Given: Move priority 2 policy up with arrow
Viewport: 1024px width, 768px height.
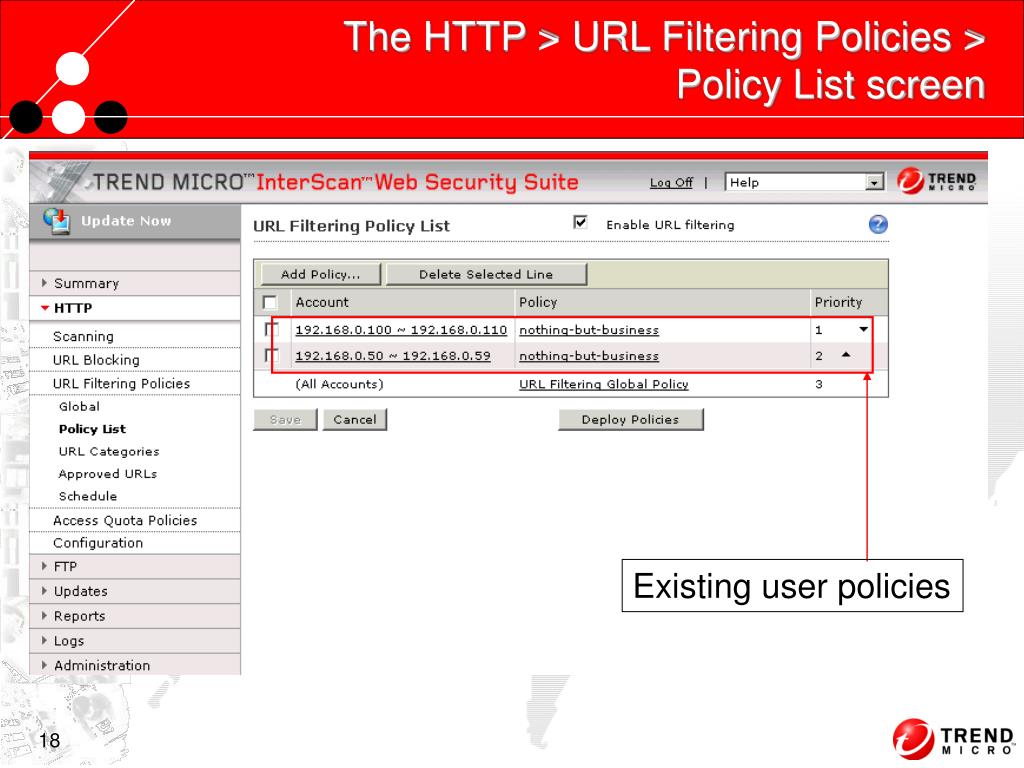Looking at the screenshot, I should click(846, 355).
